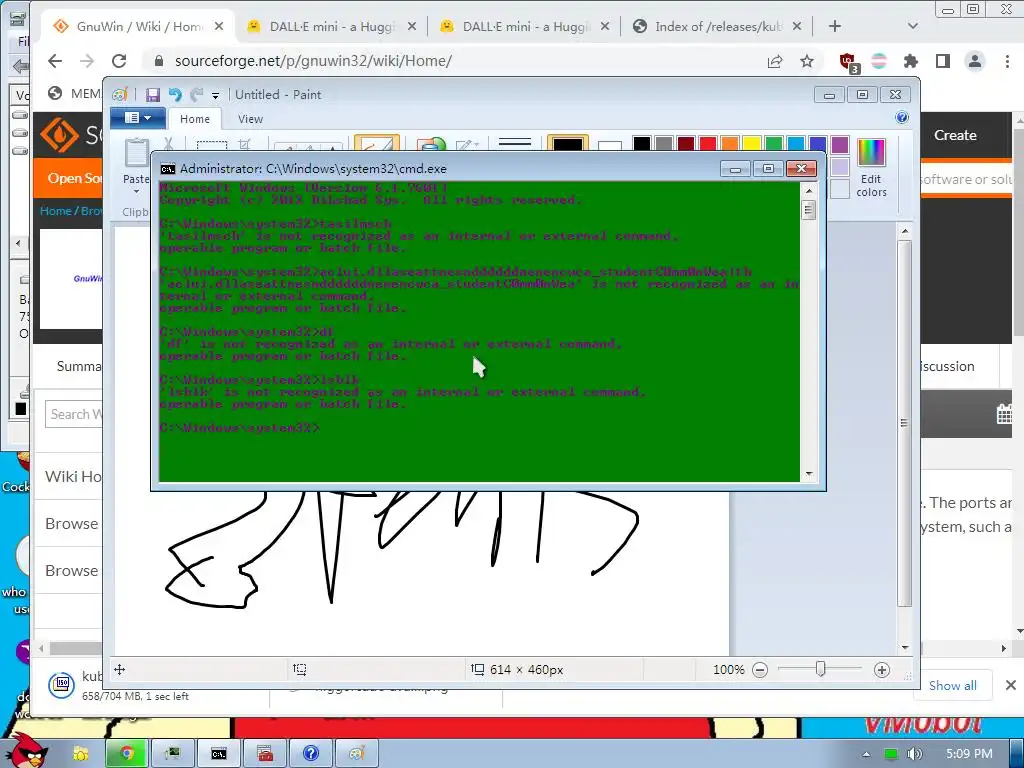Screen dimensions: 1024x768
Task: Open Customize Quick Access Toolbar arrow in Paint
Action: 216,96
